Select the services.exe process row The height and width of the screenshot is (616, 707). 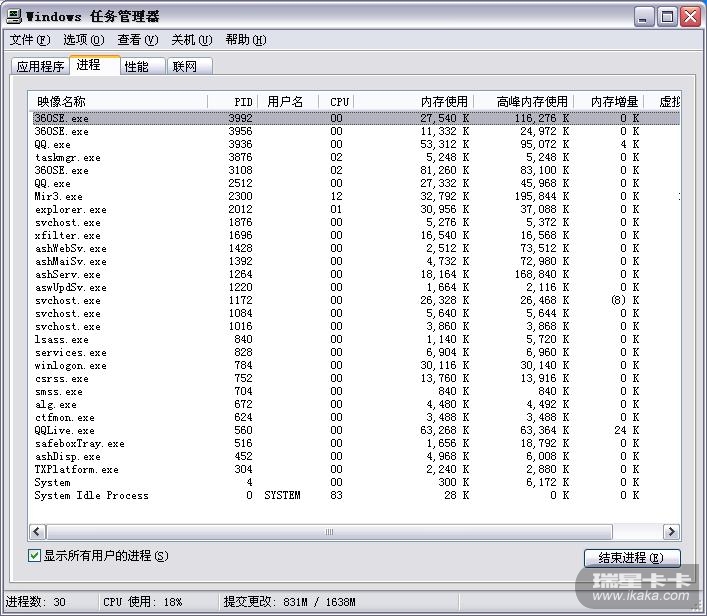coord(354,352)
